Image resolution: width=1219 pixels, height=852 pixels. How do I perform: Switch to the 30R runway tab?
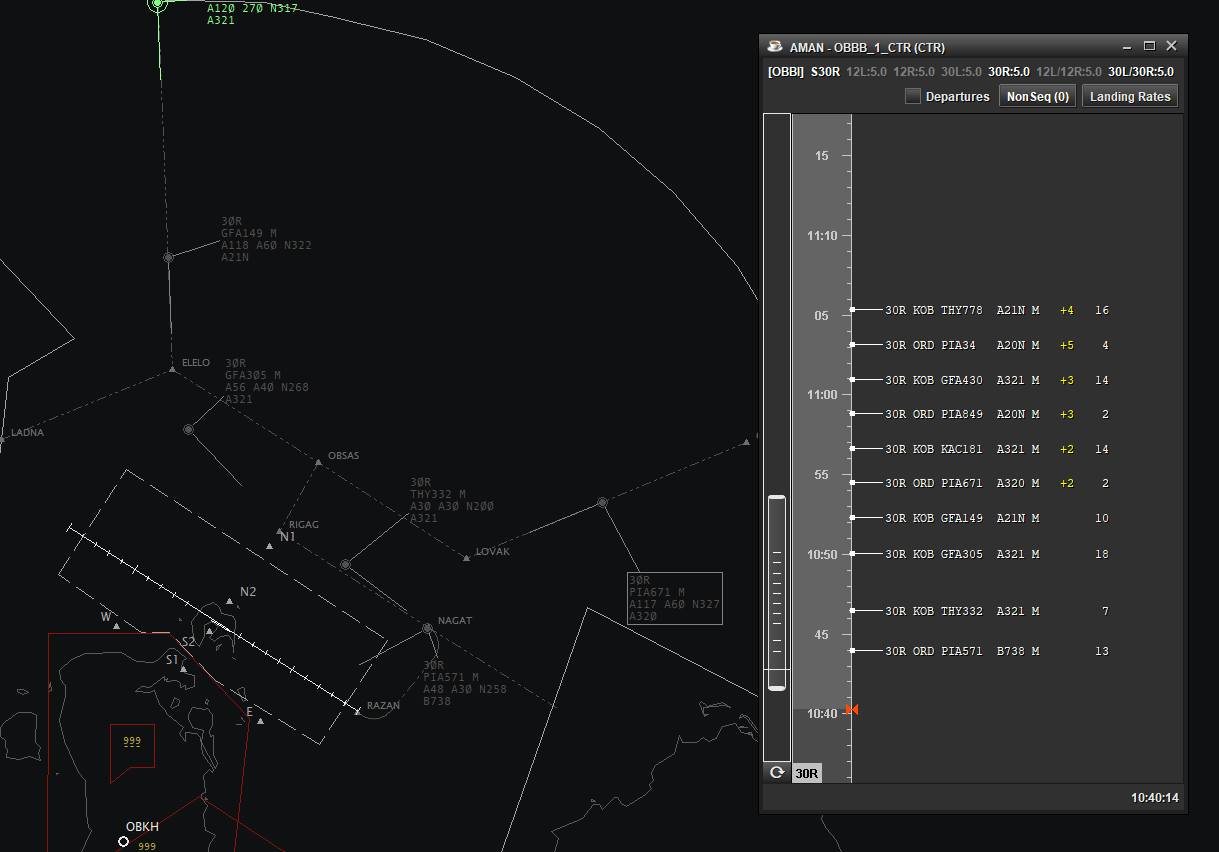[807, 773]
